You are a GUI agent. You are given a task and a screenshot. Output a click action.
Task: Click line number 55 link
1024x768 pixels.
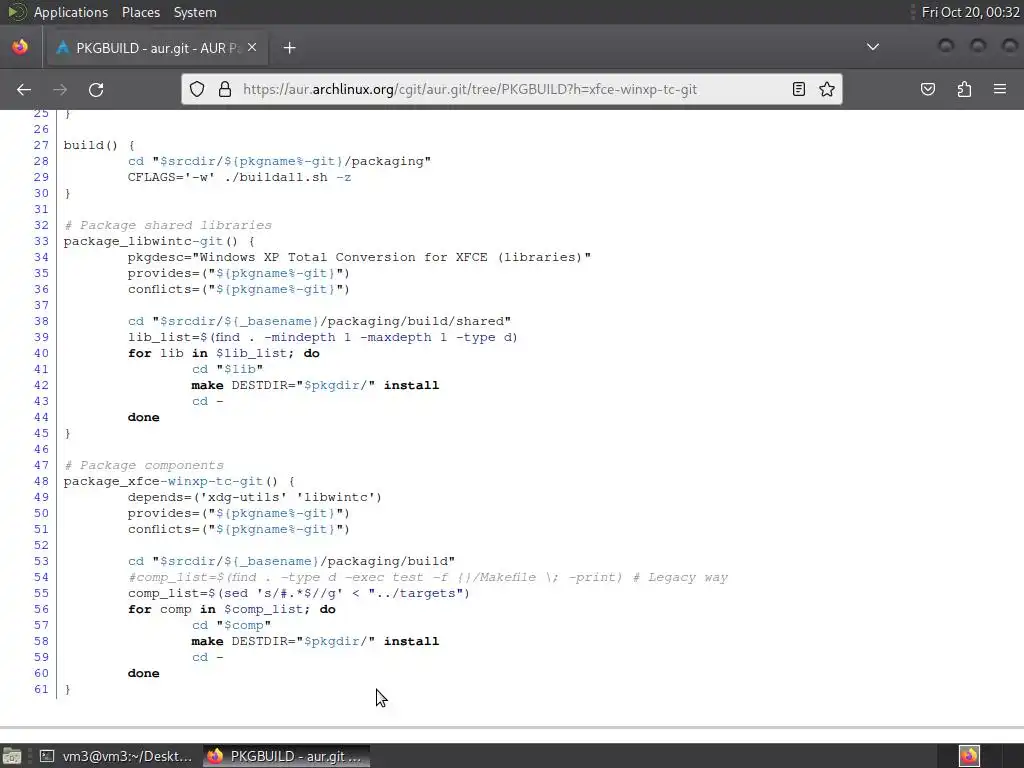pos(41,593)
